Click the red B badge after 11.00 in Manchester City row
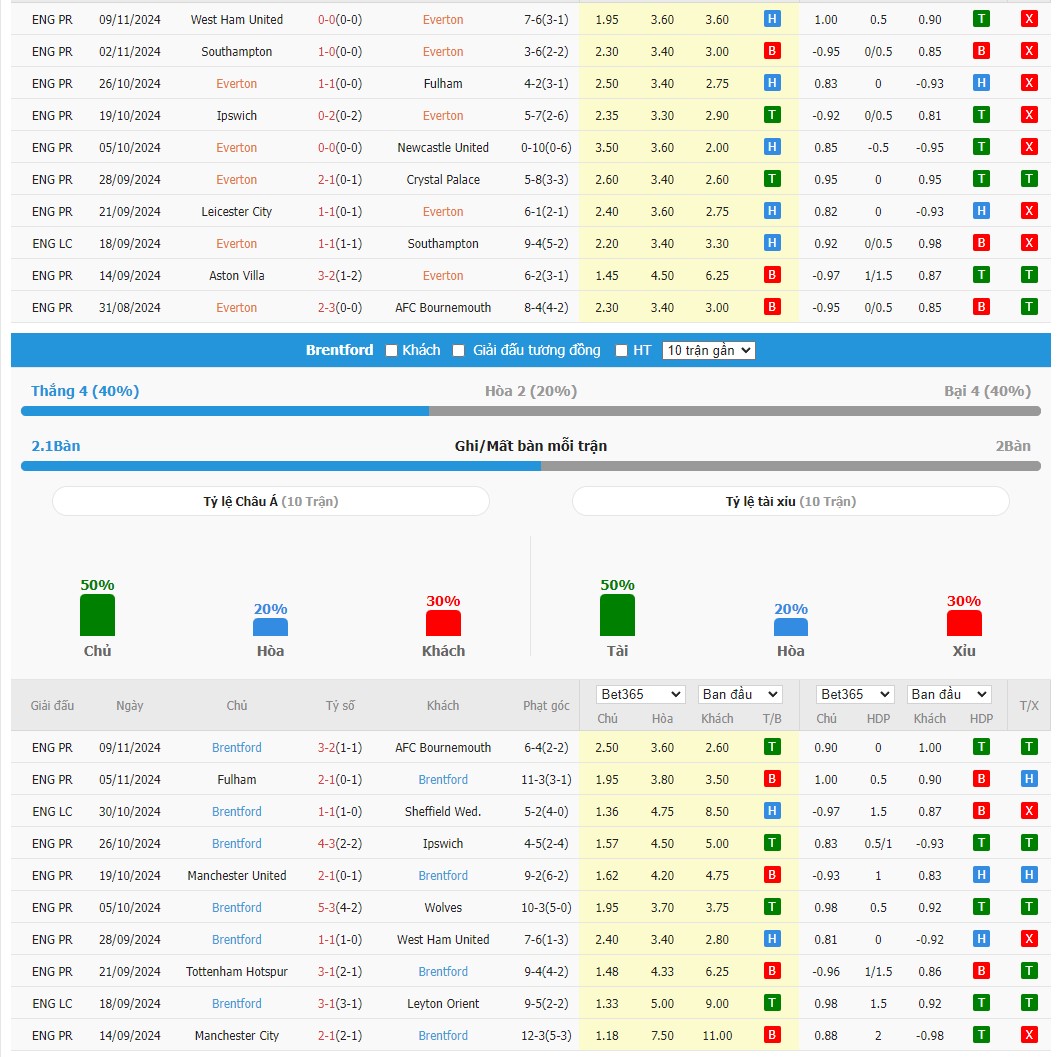This screenshot has width=1059, height=1057. pyautogui.click(x=772, y=1035)
